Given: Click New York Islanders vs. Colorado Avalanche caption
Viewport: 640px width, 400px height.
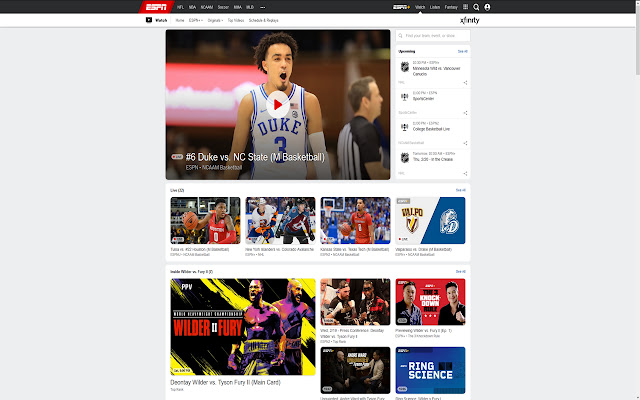Looking at the screenshot, I should (x=280, y=249).
